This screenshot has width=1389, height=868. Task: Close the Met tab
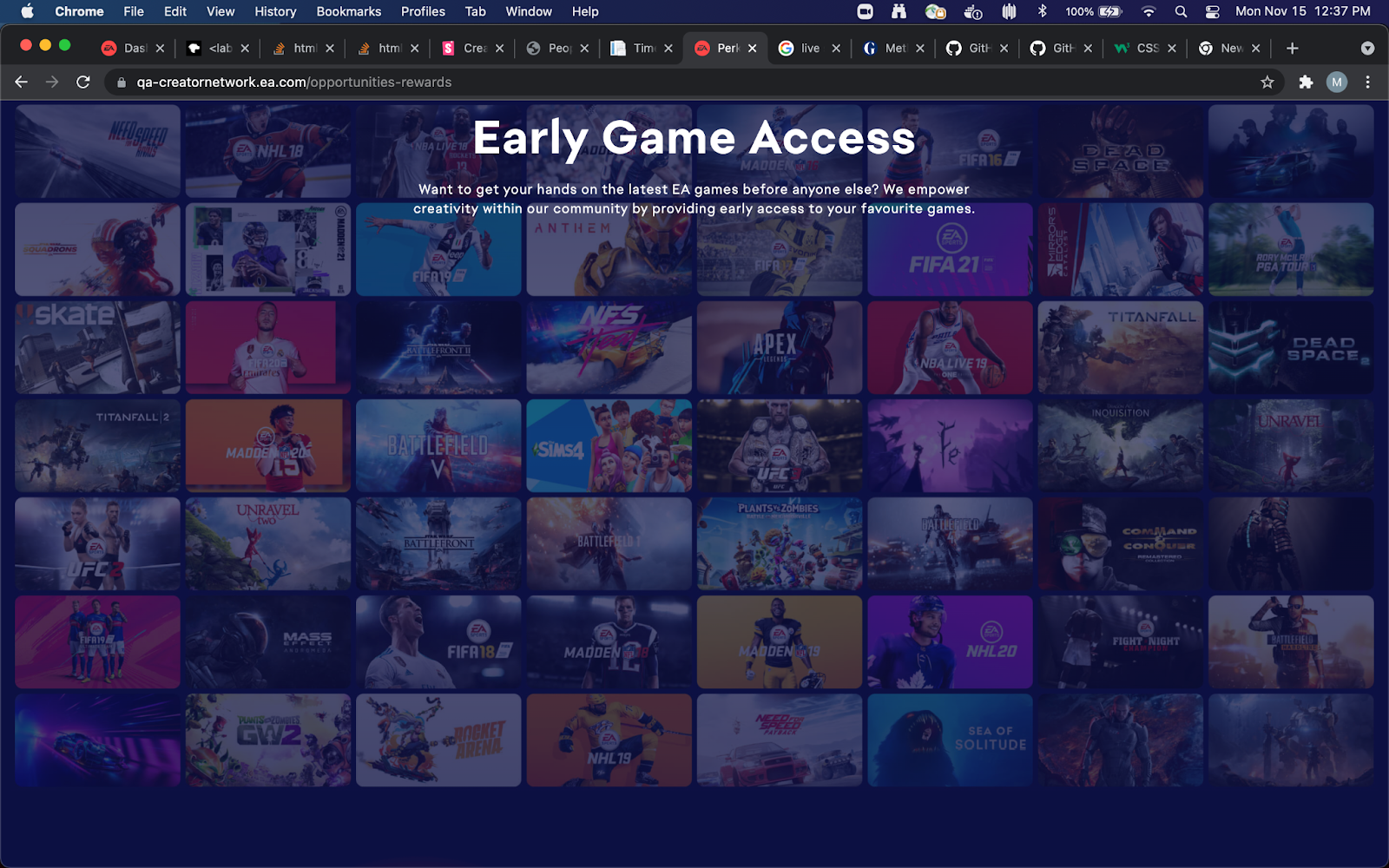click(x=920, y=49)
